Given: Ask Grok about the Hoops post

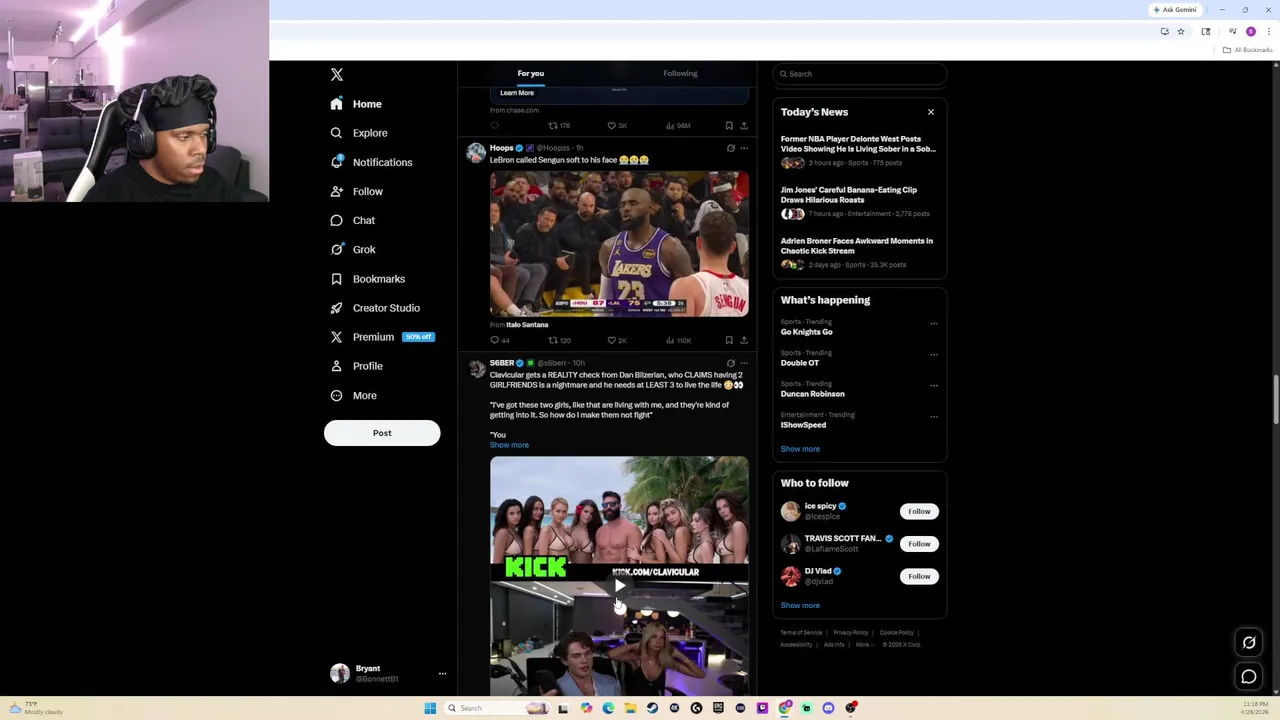Looking at the screenshot, I should (x=730, y=148).
